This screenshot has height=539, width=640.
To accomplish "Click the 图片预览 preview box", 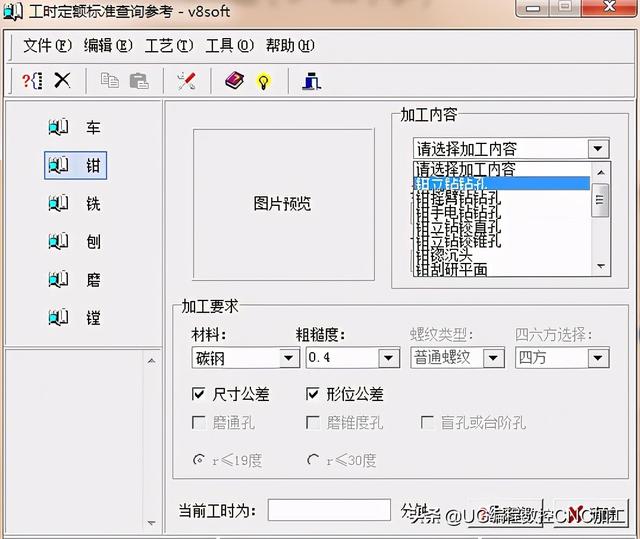I will (283, 204).
